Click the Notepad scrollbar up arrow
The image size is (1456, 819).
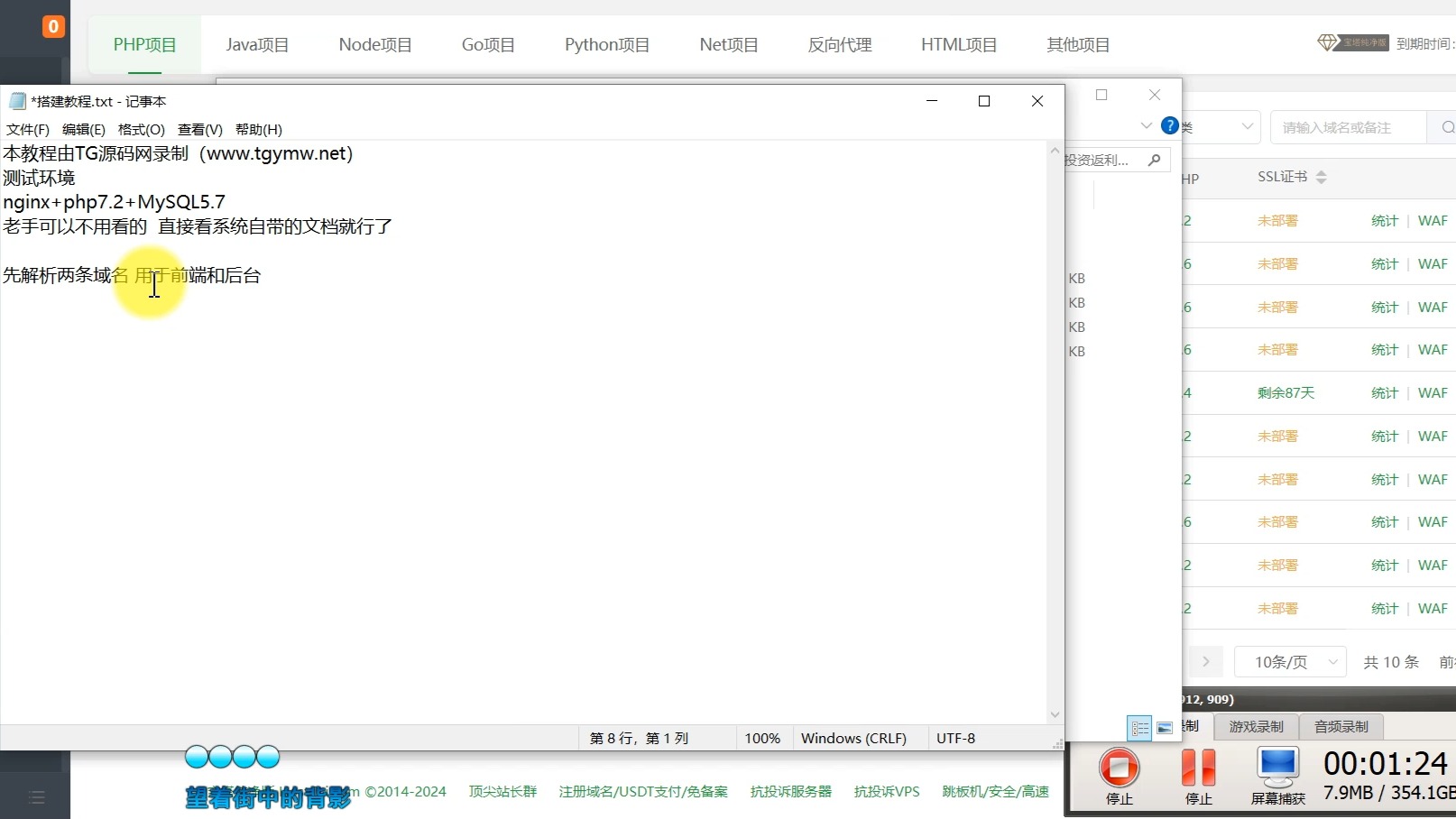(x=1055, y=151)
